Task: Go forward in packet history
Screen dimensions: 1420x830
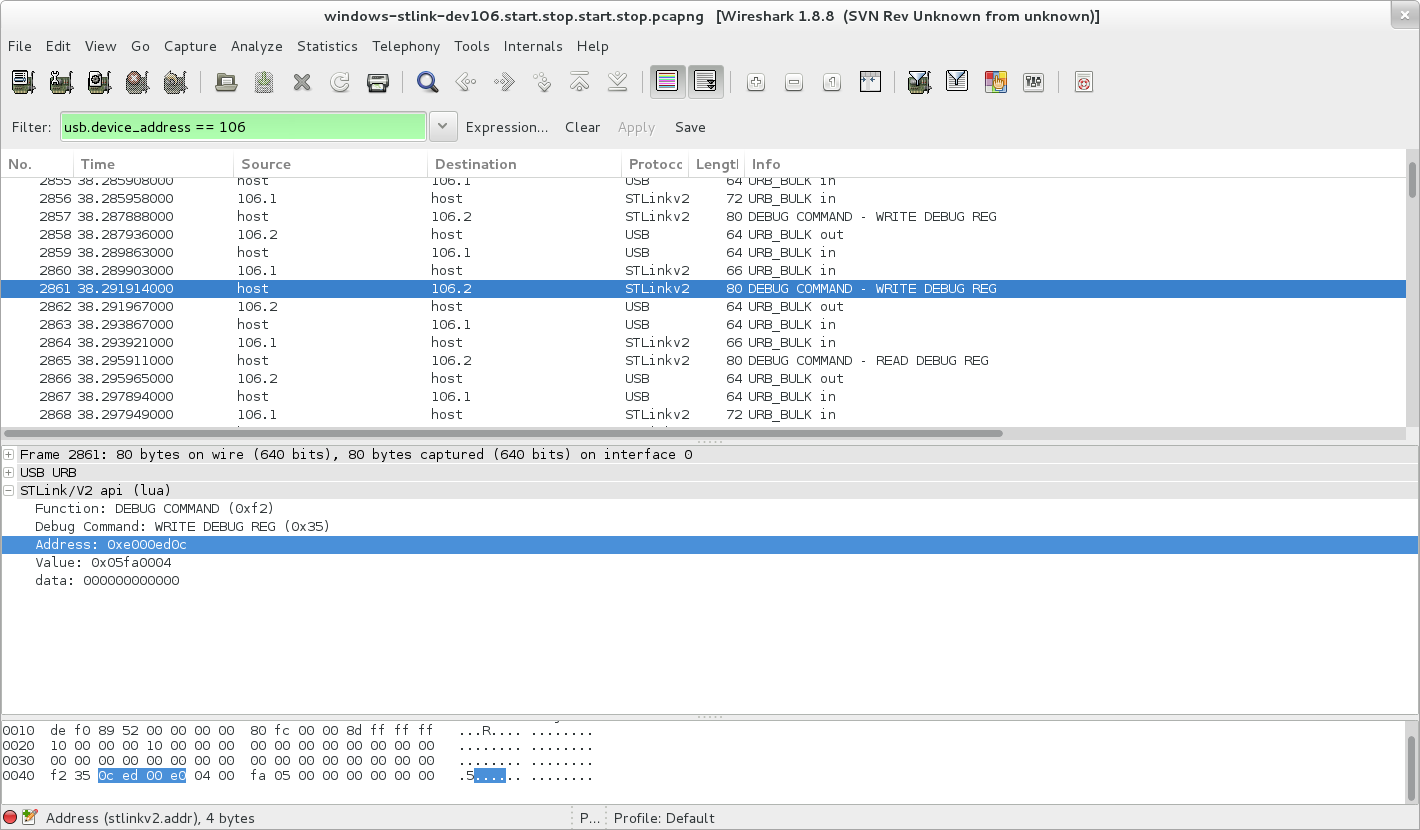Action: [504, 82]
